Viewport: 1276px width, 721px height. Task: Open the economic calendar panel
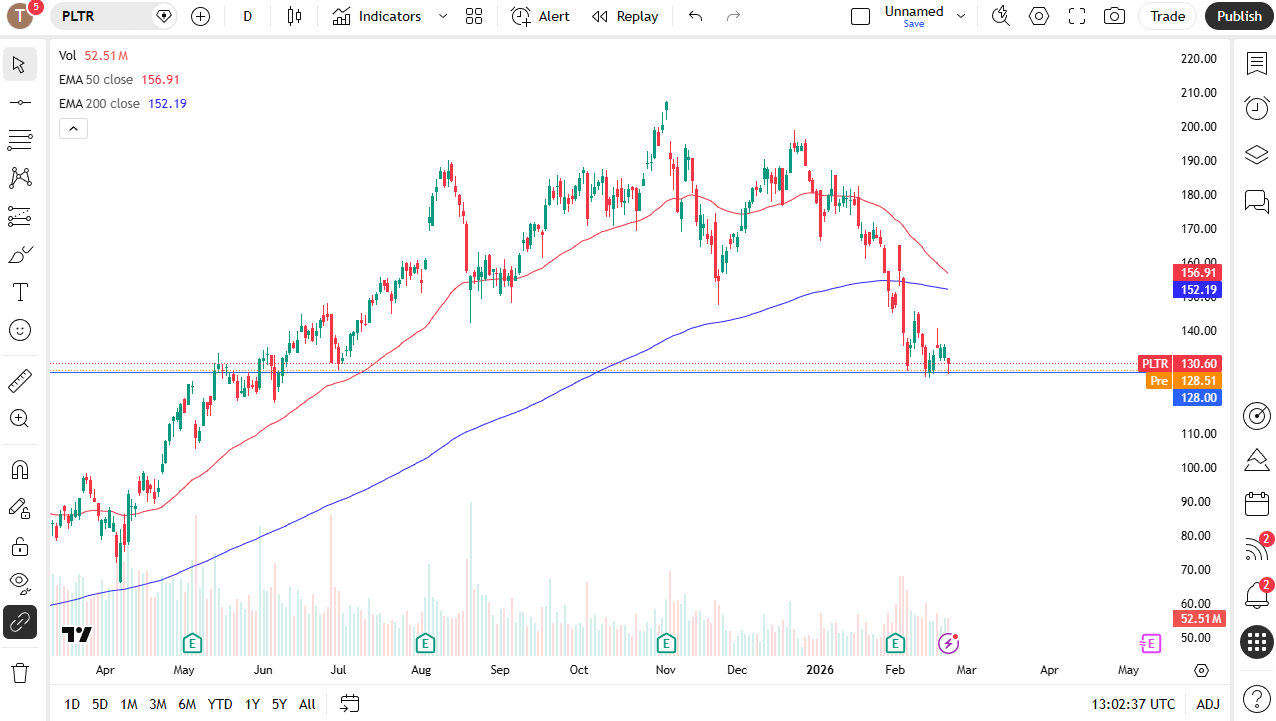[x=1256, y=504]
